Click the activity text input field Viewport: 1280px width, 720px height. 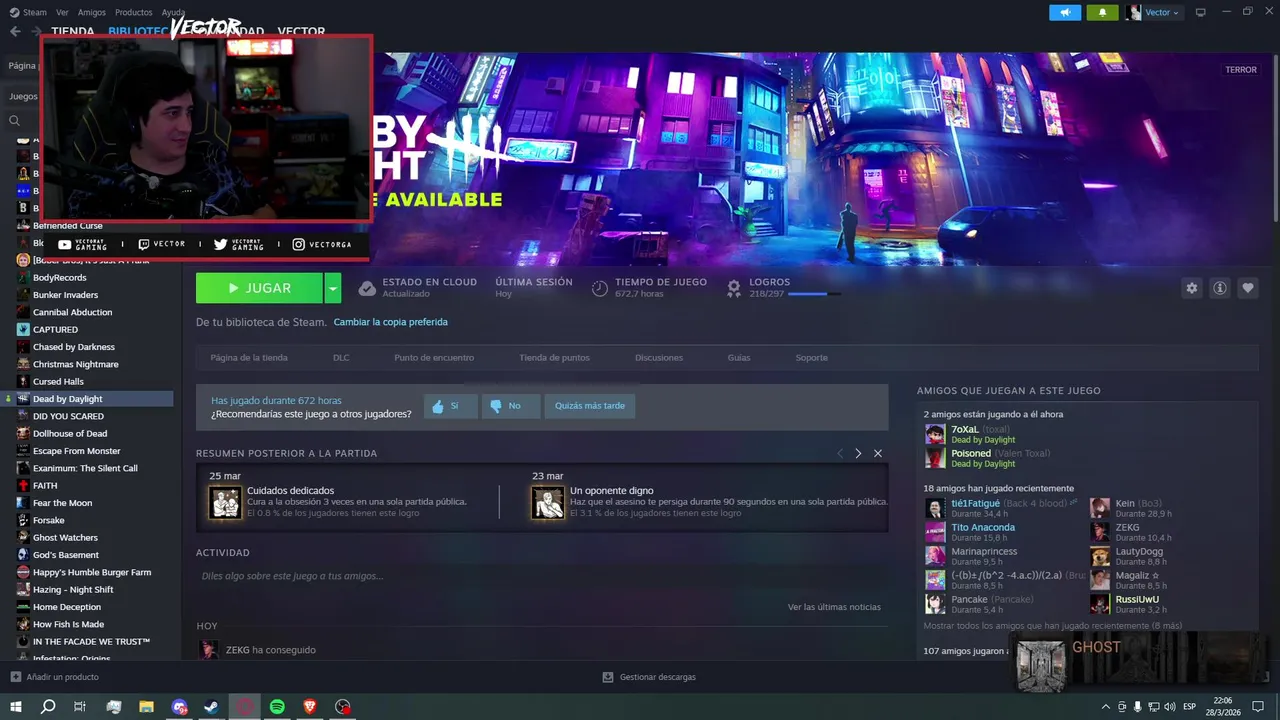[x=541, y=576]
